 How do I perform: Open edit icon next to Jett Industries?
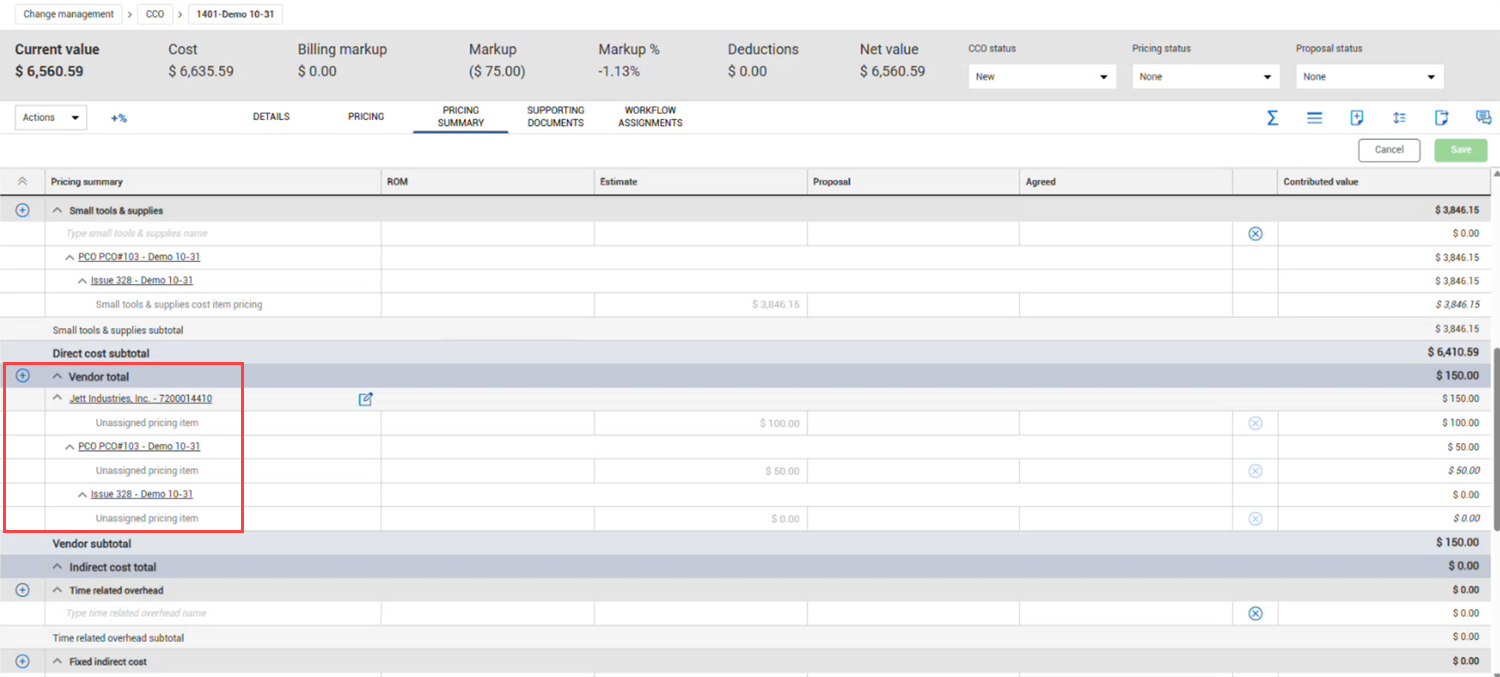366,399
